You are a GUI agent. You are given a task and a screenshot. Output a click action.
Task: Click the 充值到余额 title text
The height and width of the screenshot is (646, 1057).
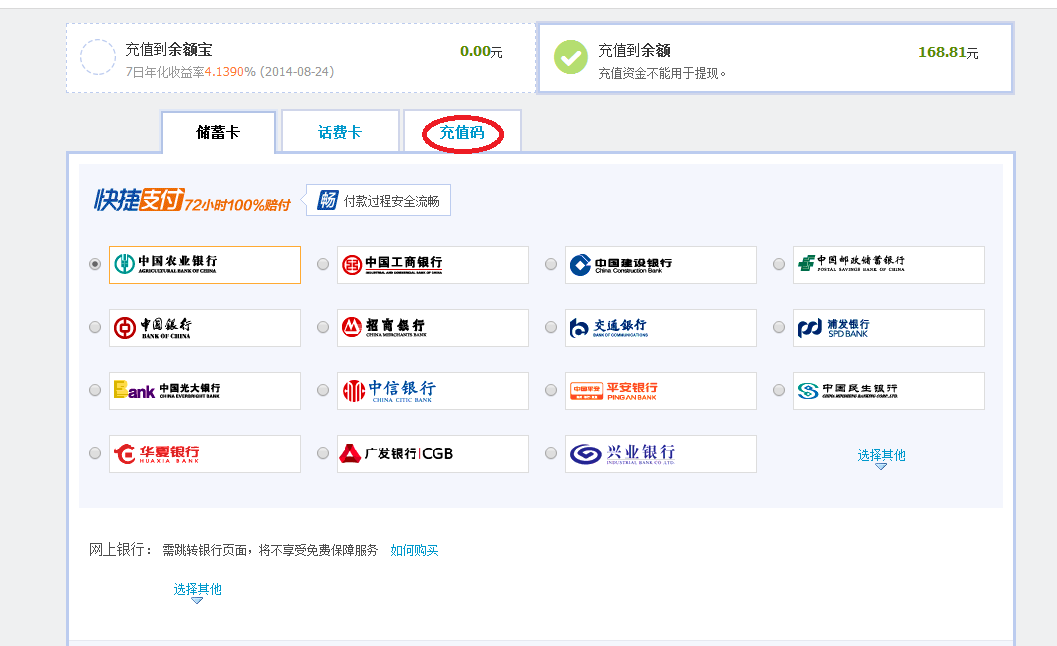pyautogui.click(x=634, y=51)
